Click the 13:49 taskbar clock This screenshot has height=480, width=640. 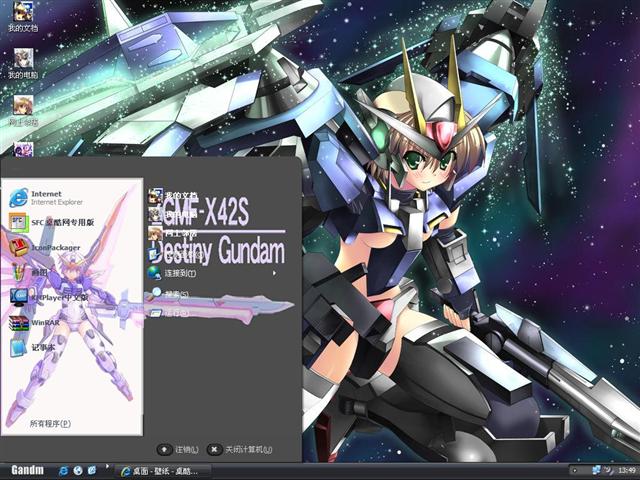pyautogui.click(x=626, y=471)
